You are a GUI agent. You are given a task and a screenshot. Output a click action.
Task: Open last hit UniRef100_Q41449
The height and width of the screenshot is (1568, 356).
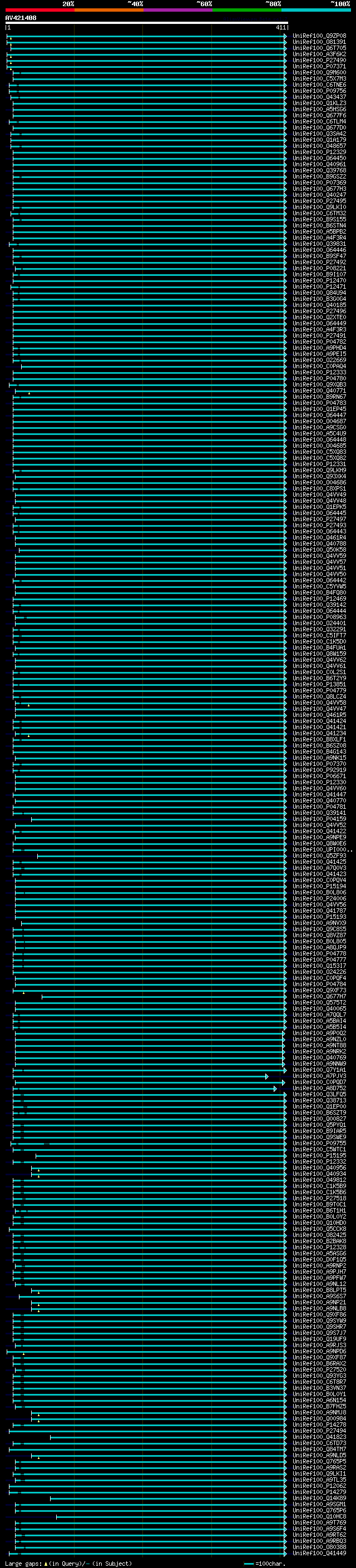(x=319, y=1553)
